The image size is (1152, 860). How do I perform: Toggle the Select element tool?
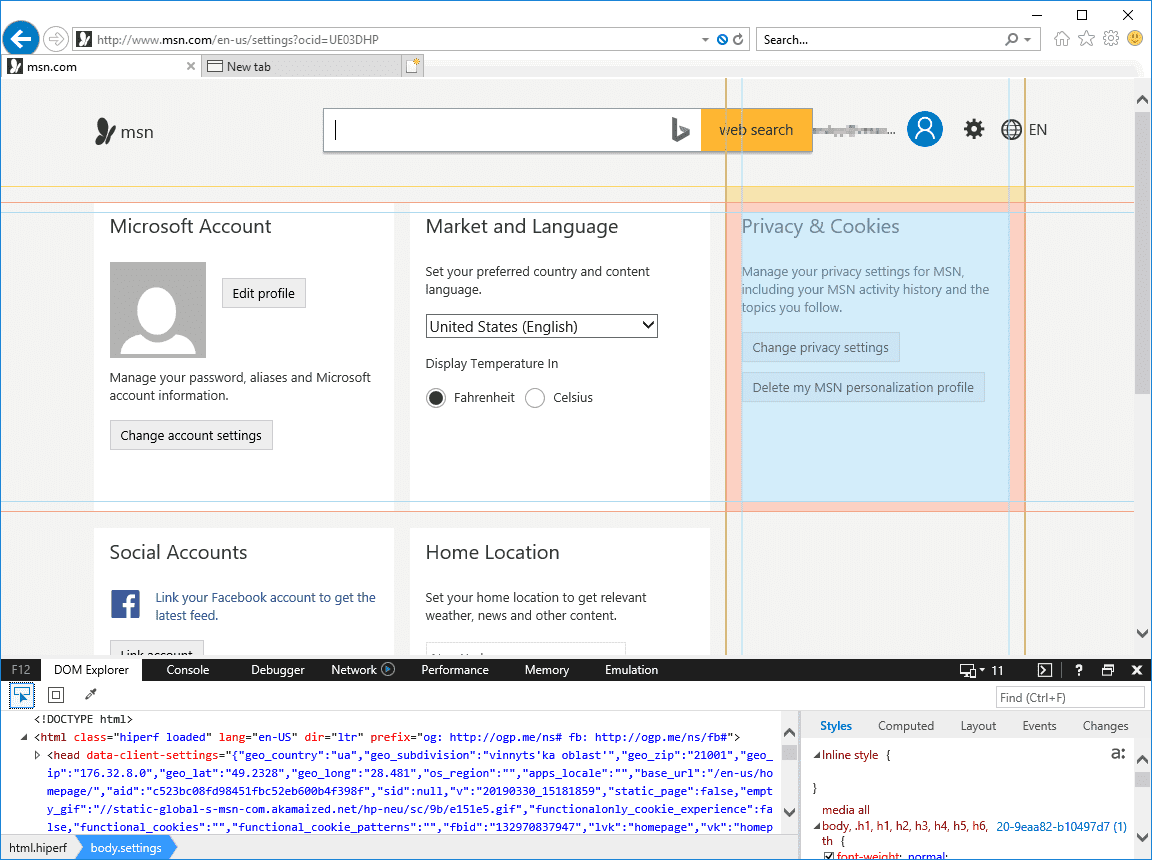click(x=22, y=694)
